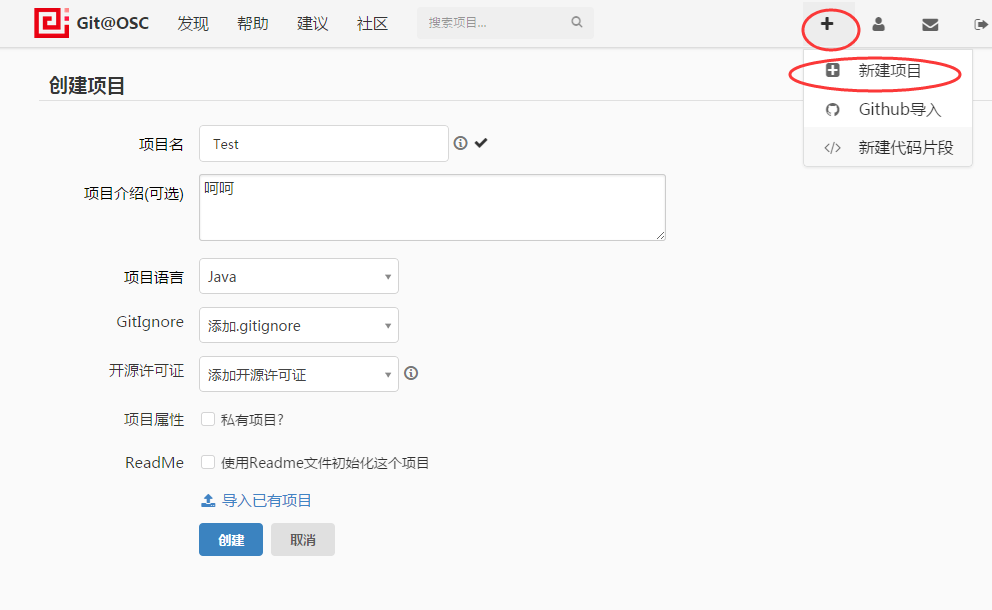This screenshot has width=992, height=610.
Task: Click info icon next to project name field
Action: tap(461, 143)
